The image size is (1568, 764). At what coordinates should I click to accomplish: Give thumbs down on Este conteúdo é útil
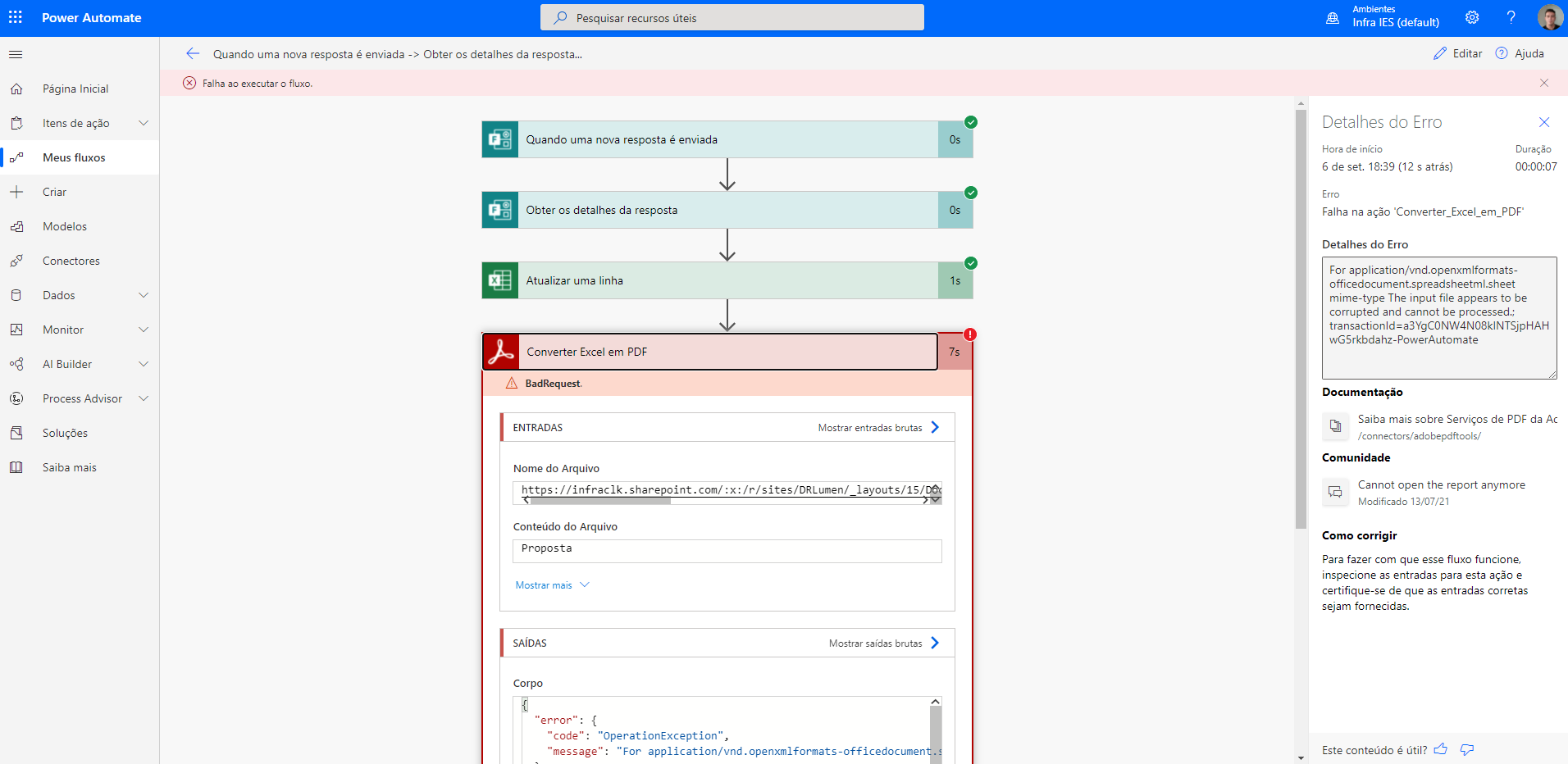1467,750
